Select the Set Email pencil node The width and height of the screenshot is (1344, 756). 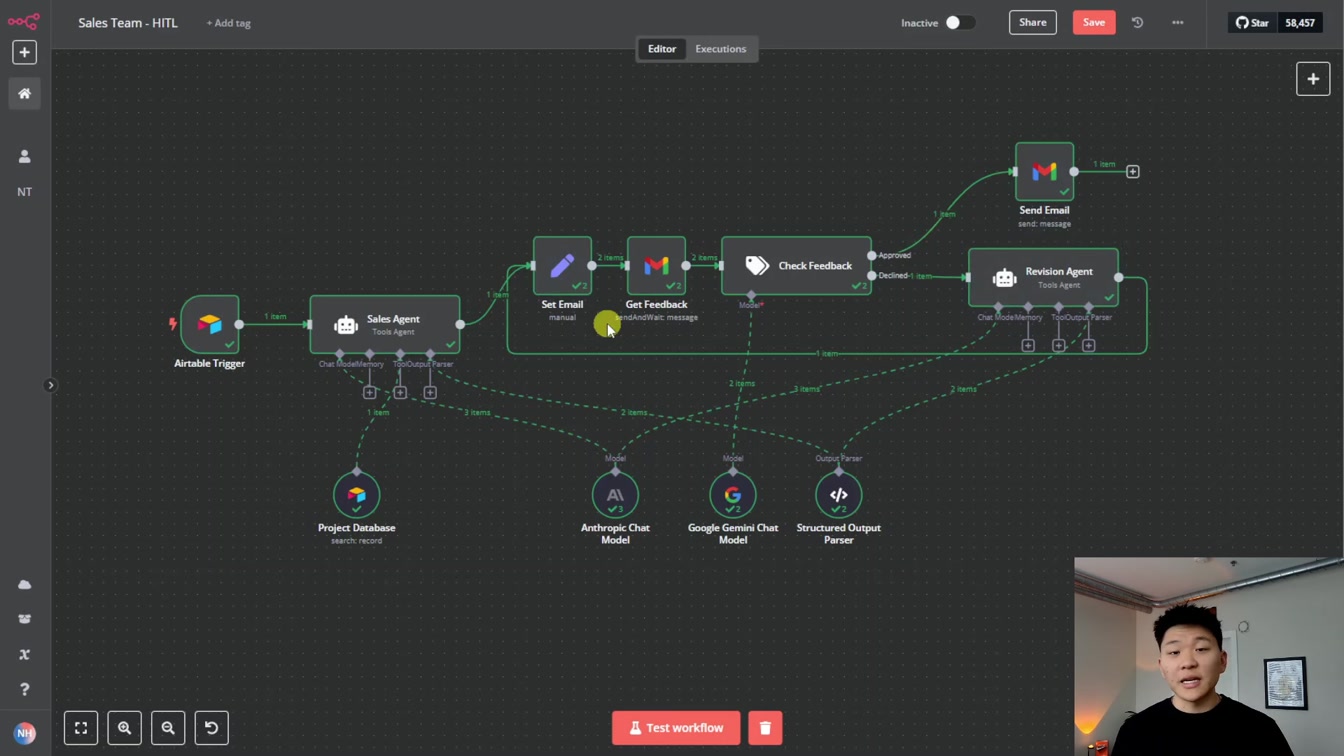562,265
